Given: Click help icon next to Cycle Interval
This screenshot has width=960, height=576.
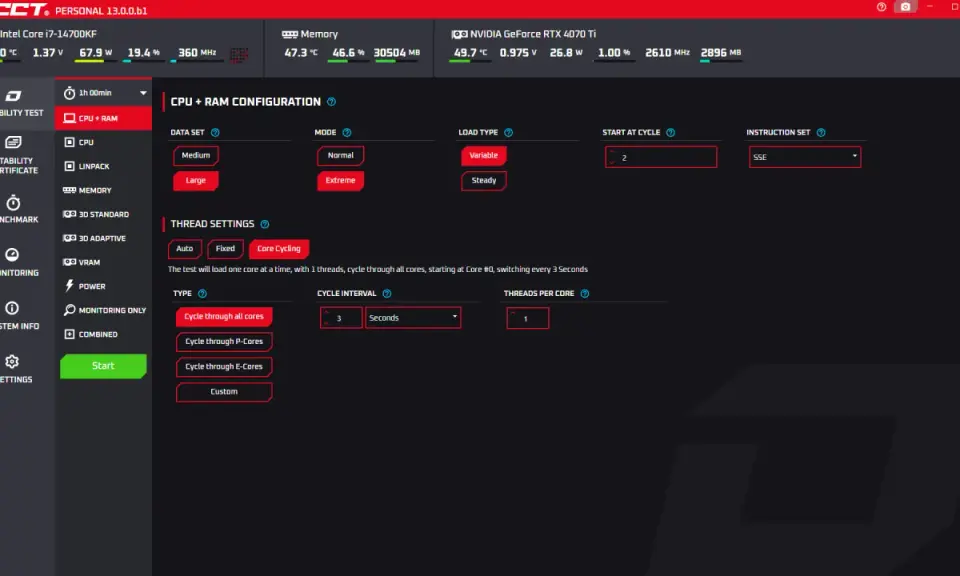Looking at the screenshot, I should coord(386,293).
